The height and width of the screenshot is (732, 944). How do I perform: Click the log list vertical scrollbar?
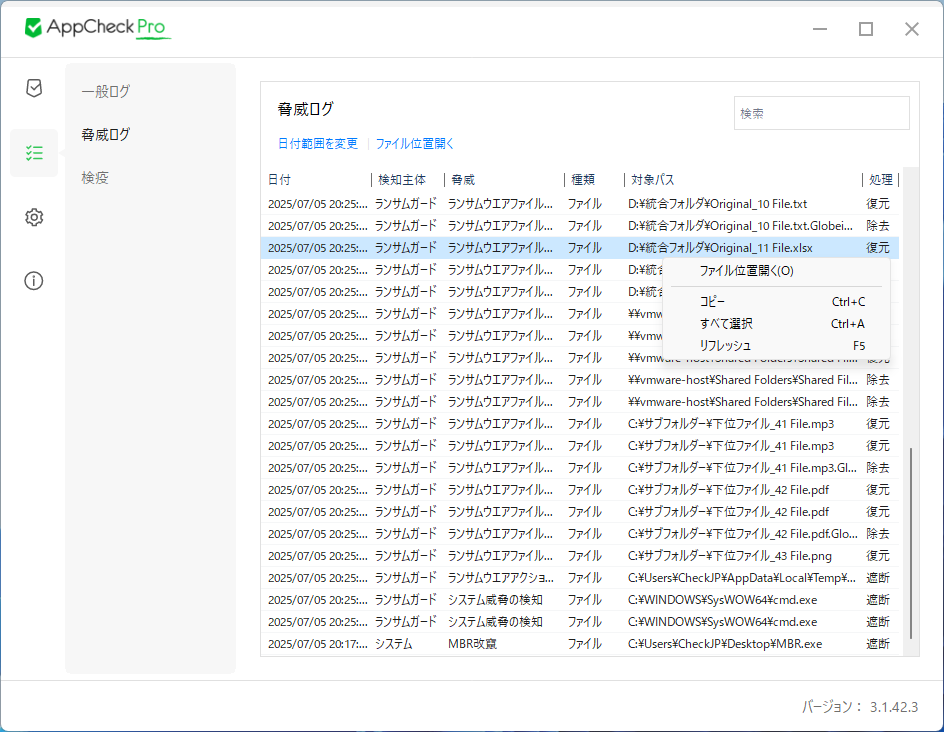click(910, 540)
